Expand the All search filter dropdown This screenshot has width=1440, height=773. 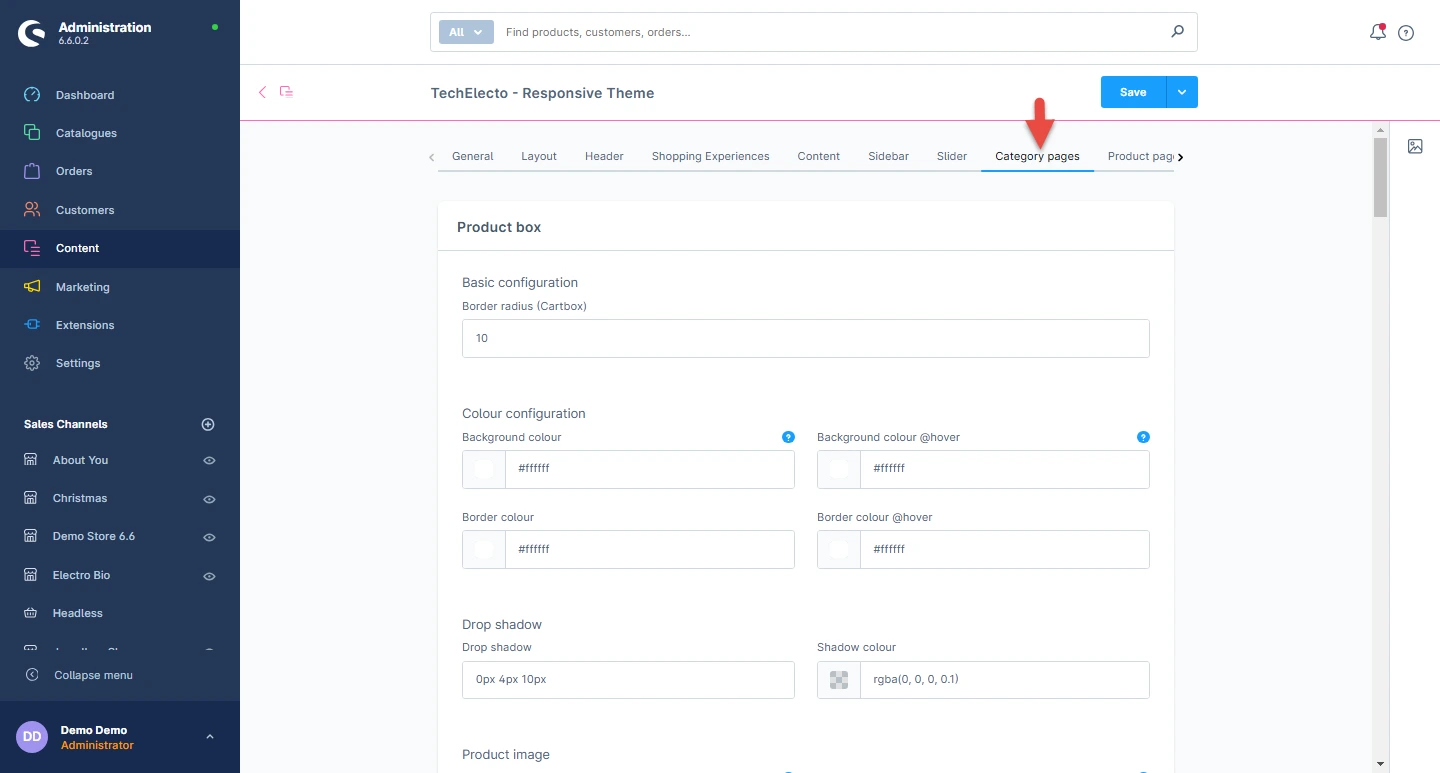click(x=466, y=32)
